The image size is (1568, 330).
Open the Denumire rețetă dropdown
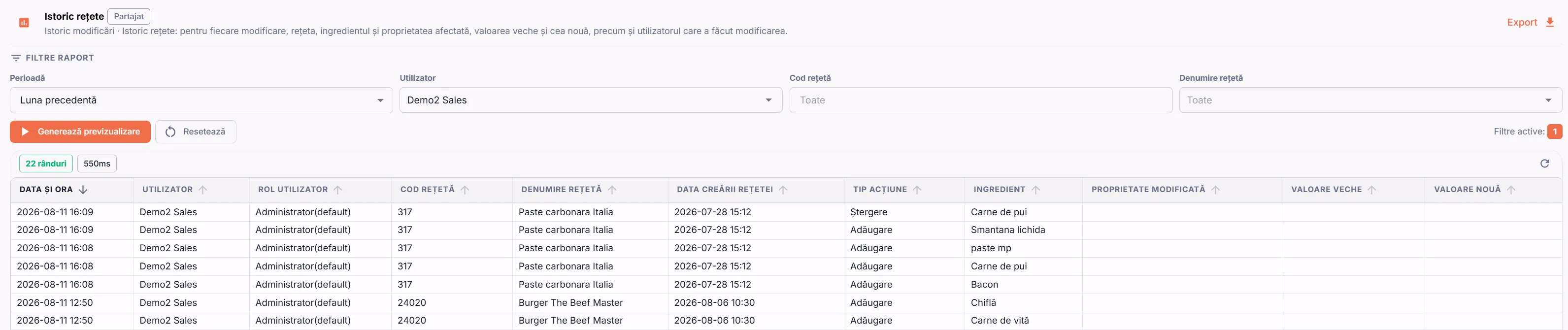[1371, 100]
